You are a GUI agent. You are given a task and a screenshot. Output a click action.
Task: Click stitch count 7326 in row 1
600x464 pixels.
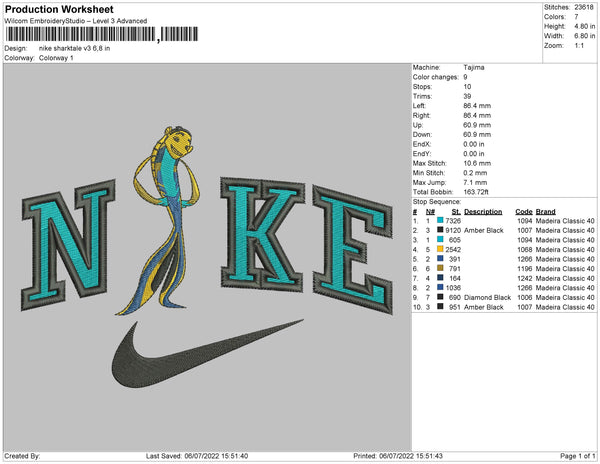point(453,221)
